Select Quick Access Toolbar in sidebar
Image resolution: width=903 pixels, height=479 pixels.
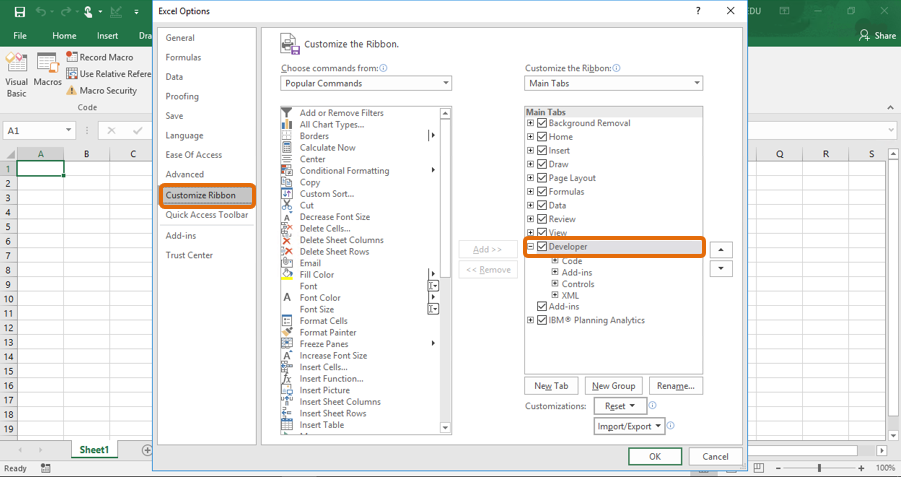click(x=206, y=215)
